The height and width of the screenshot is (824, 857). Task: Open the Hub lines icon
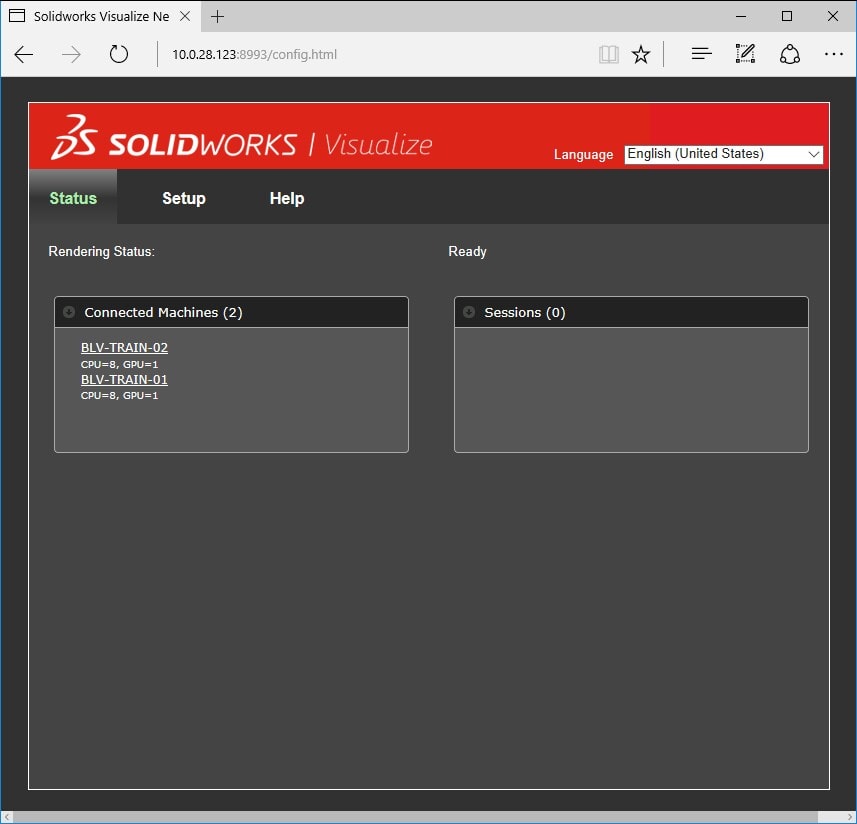701,54
